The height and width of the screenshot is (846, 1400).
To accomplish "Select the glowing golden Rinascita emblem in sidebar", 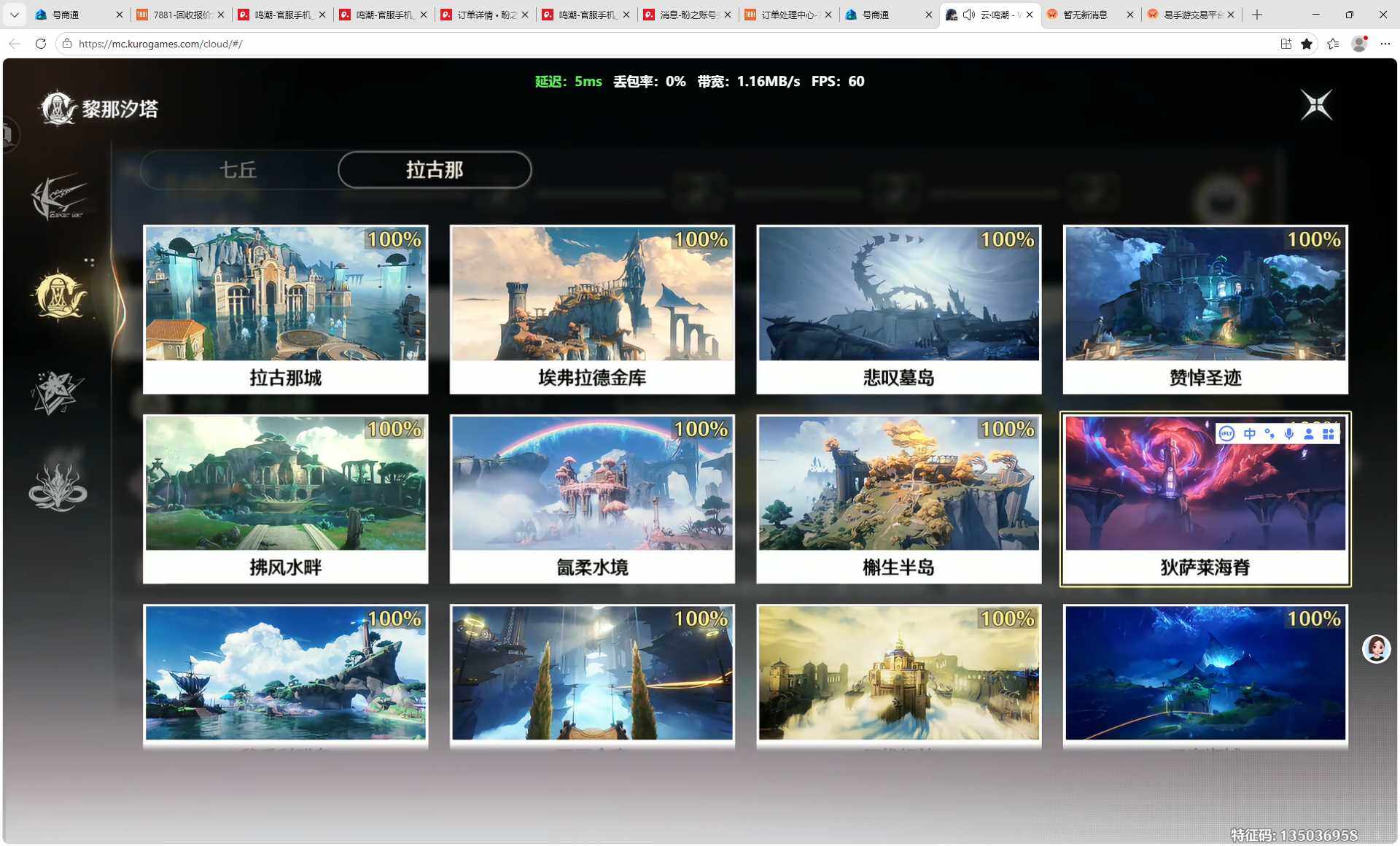I will (59, 295).
